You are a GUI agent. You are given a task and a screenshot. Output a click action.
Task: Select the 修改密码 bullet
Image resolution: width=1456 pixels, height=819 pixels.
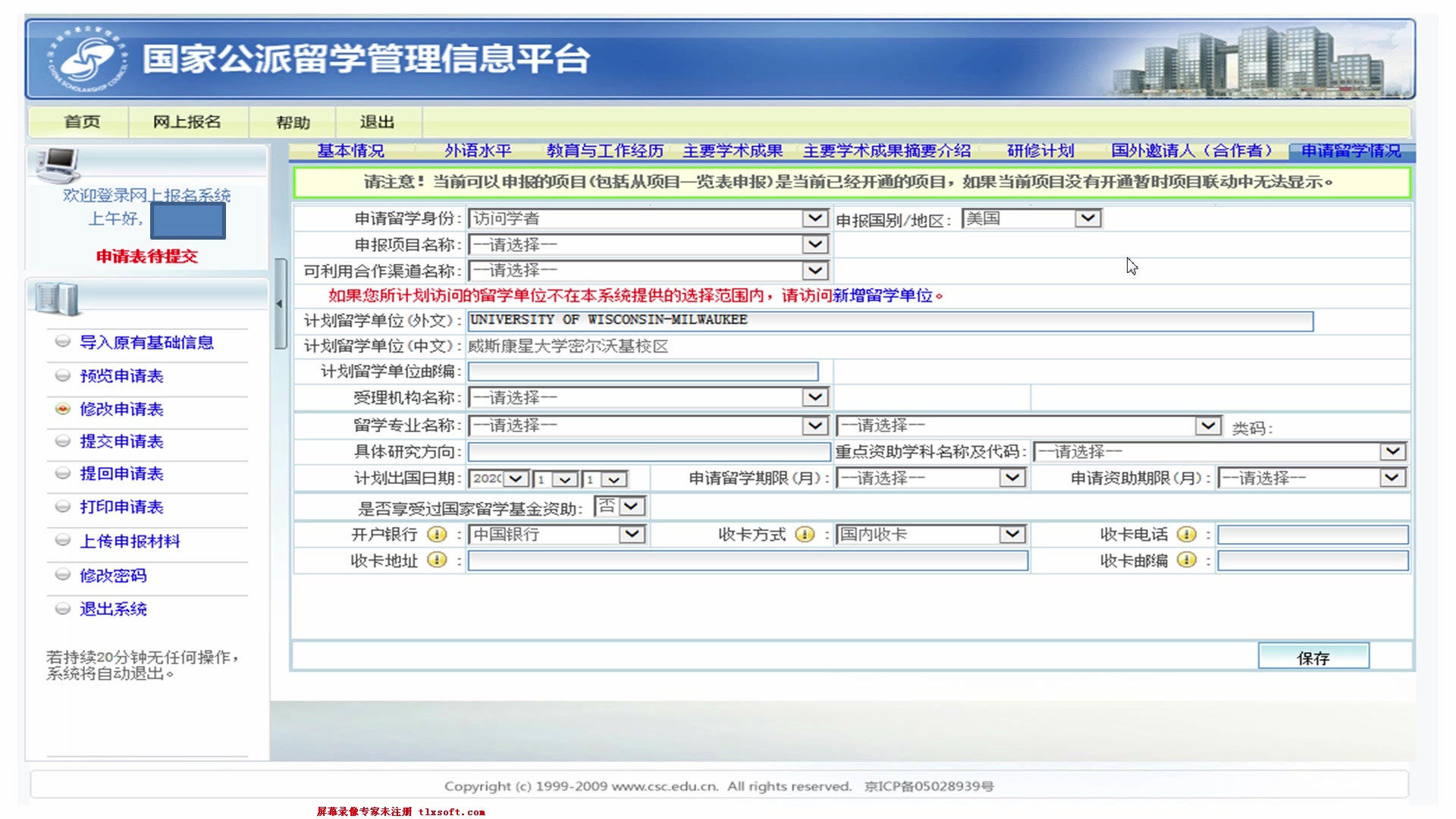point(63,574)
